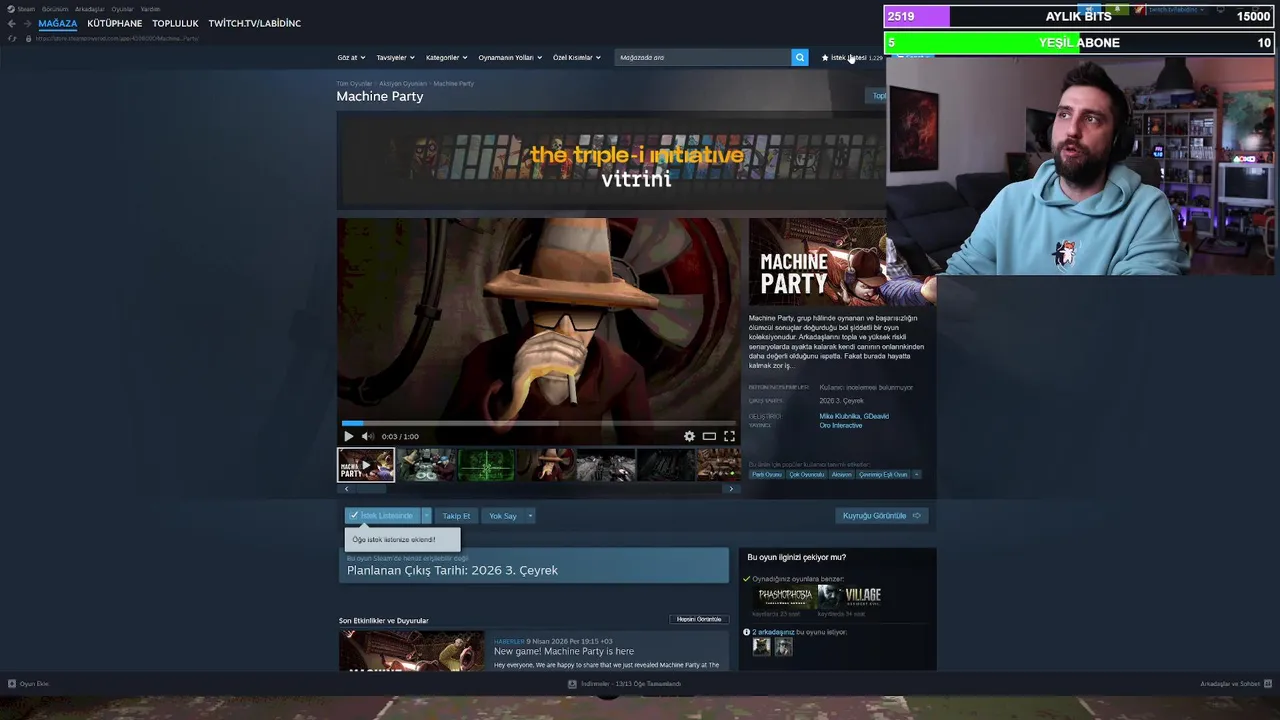
Task: Open the Village similar game image
Action: 850,597
